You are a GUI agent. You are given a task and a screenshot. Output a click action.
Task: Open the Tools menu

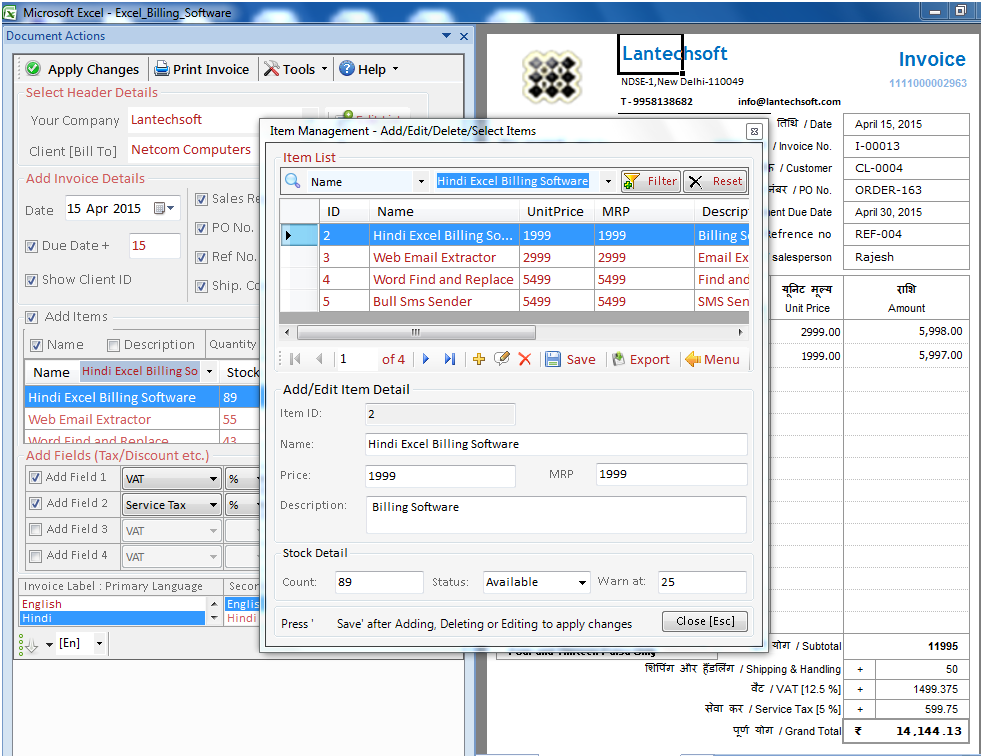click(x=295, y=69)
